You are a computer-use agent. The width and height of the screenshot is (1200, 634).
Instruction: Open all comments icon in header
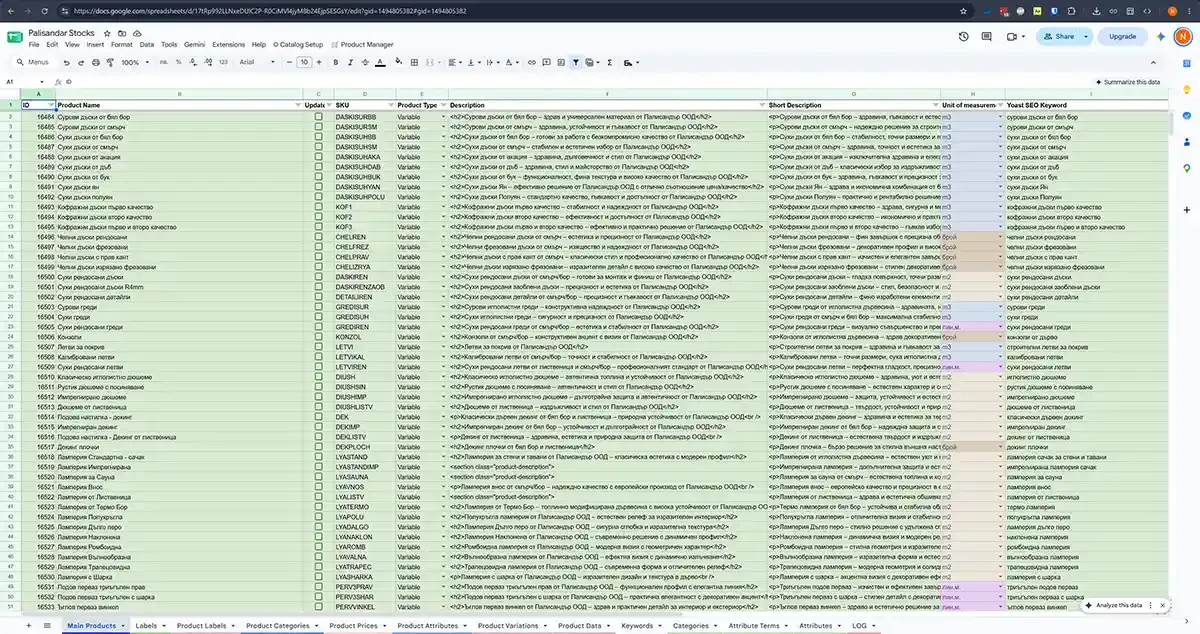pyautogui.click(x=987, y=36)
